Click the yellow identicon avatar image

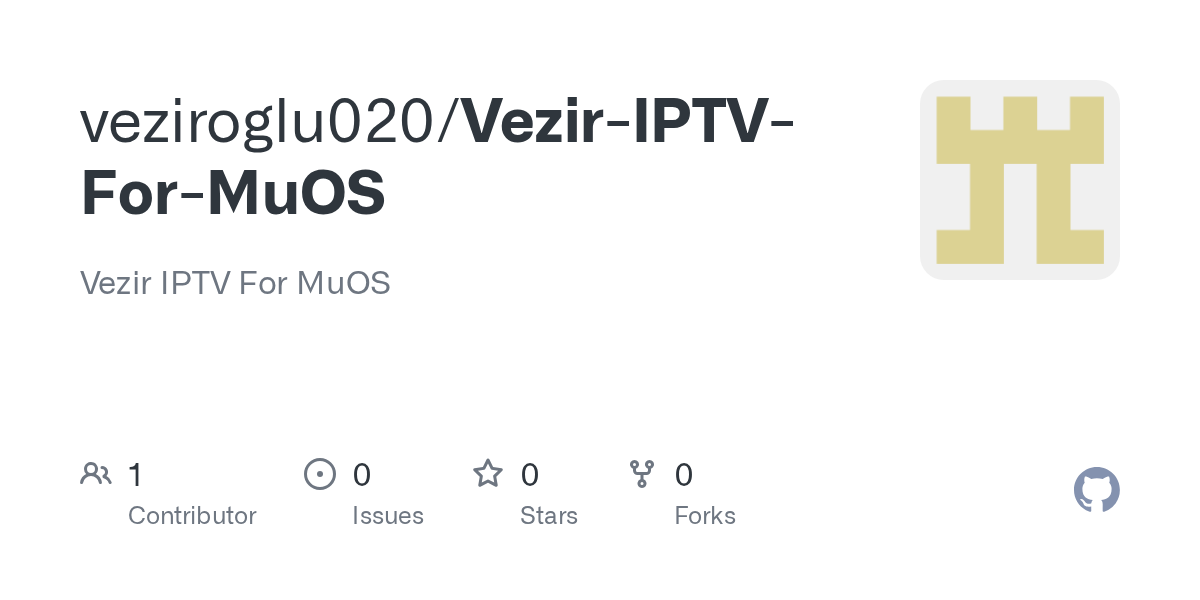1019,180
